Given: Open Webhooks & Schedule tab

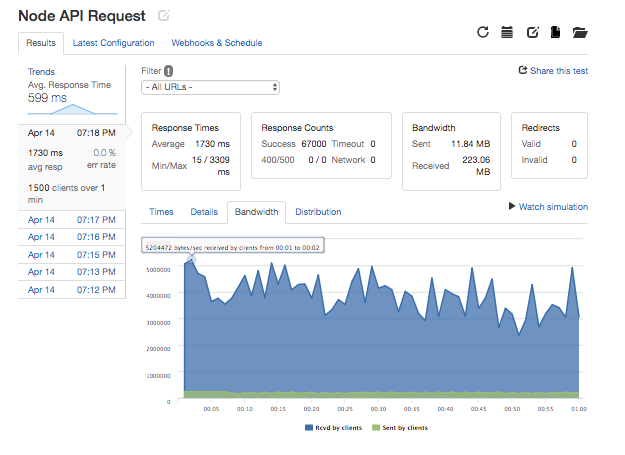Looking at the screenshot, I should (x=217, y=43).
